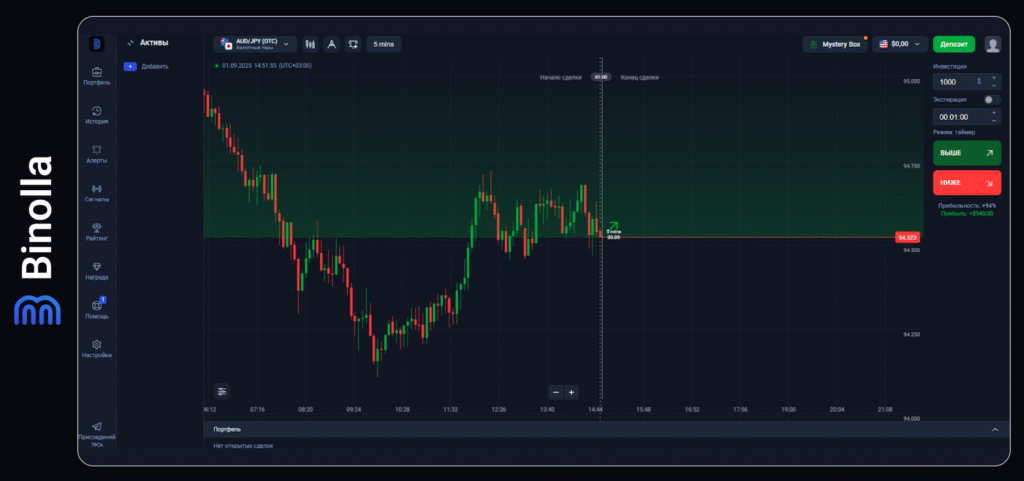Viewport: 1024px width, 481px height.
Task: Open the Рейтинг trophy icon
Action: (x=97, y=231)
